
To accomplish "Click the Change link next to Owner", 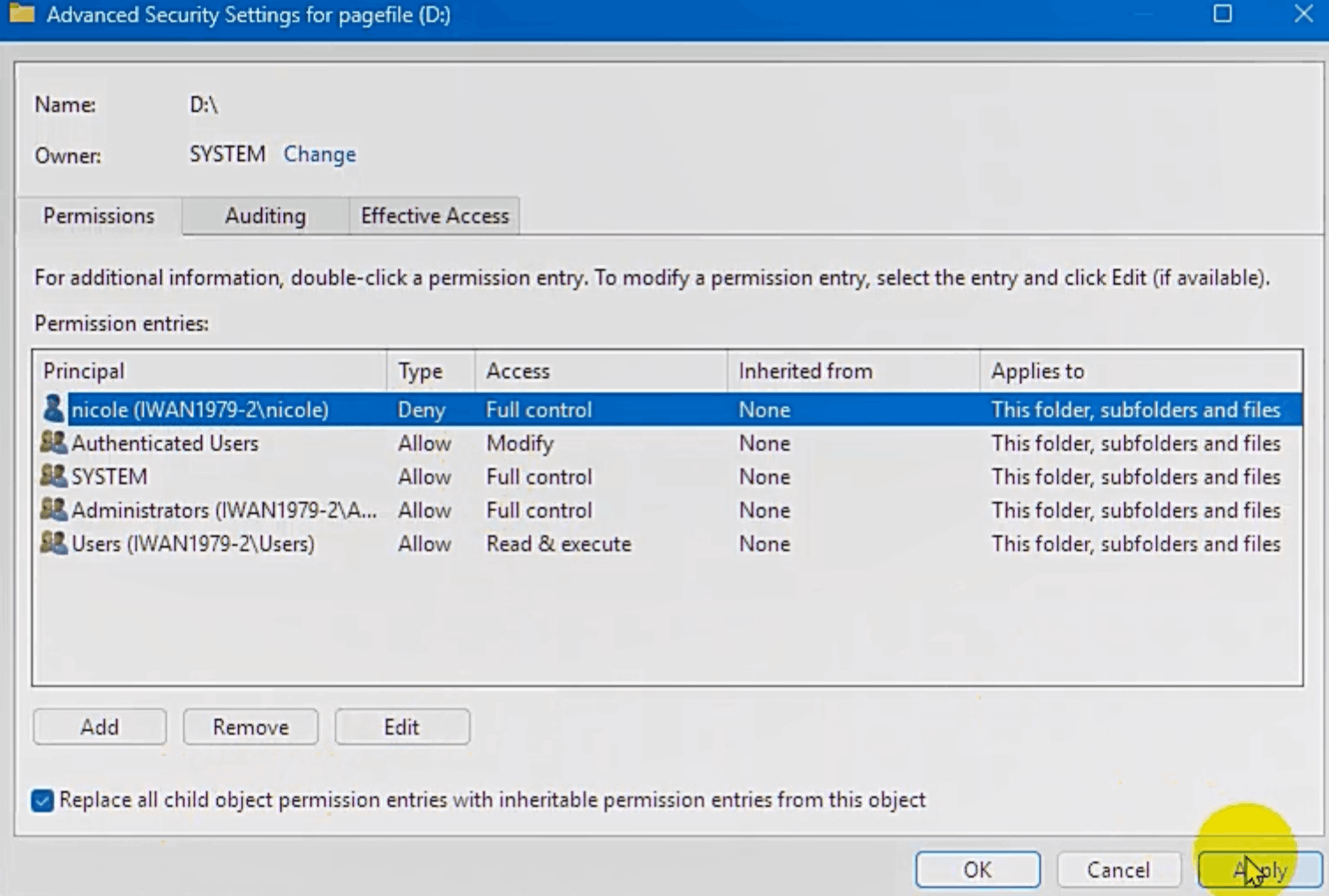I will 318,153.
